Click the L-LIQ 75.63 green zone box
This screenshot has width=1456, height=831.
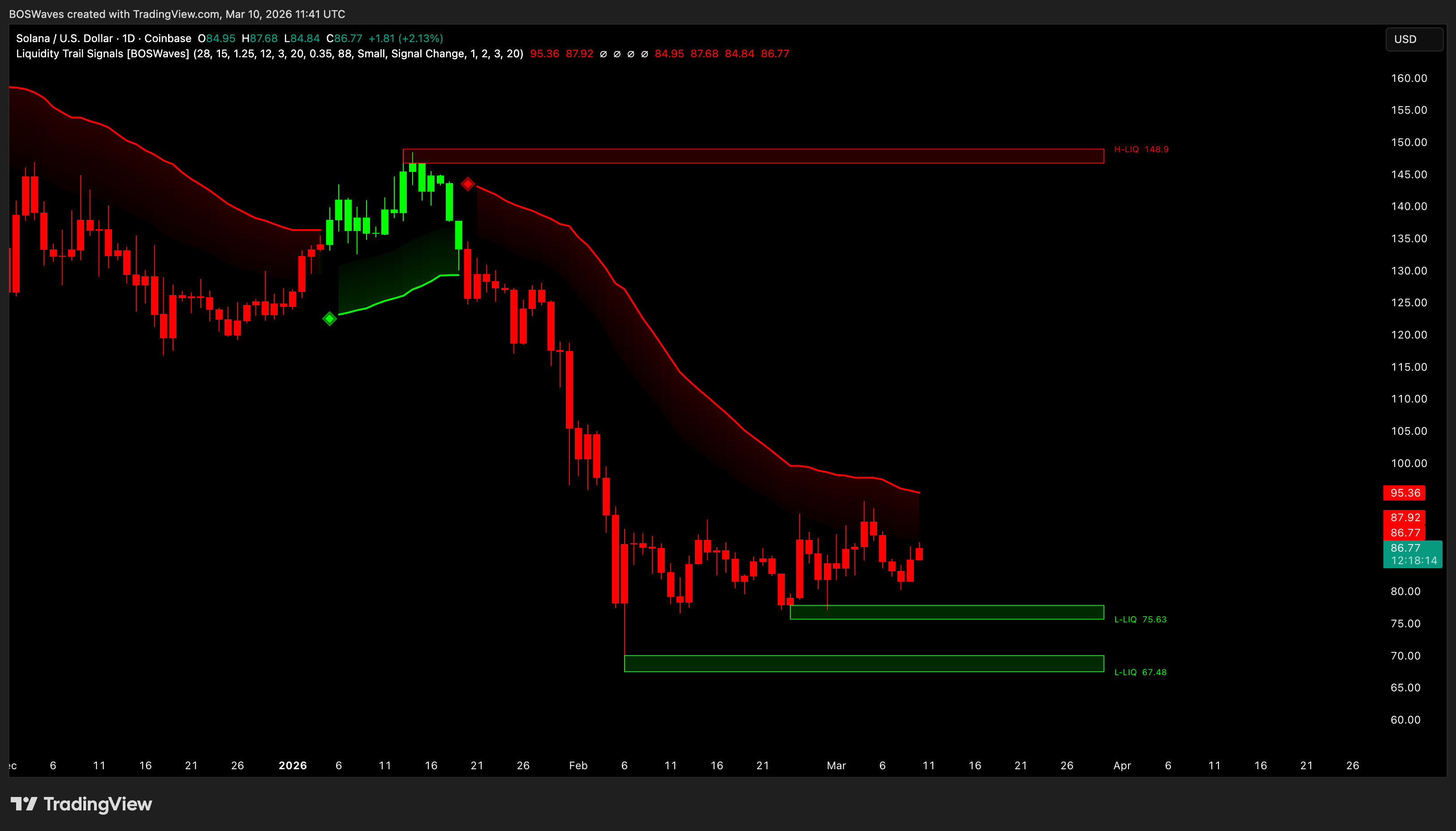[947, 613]
